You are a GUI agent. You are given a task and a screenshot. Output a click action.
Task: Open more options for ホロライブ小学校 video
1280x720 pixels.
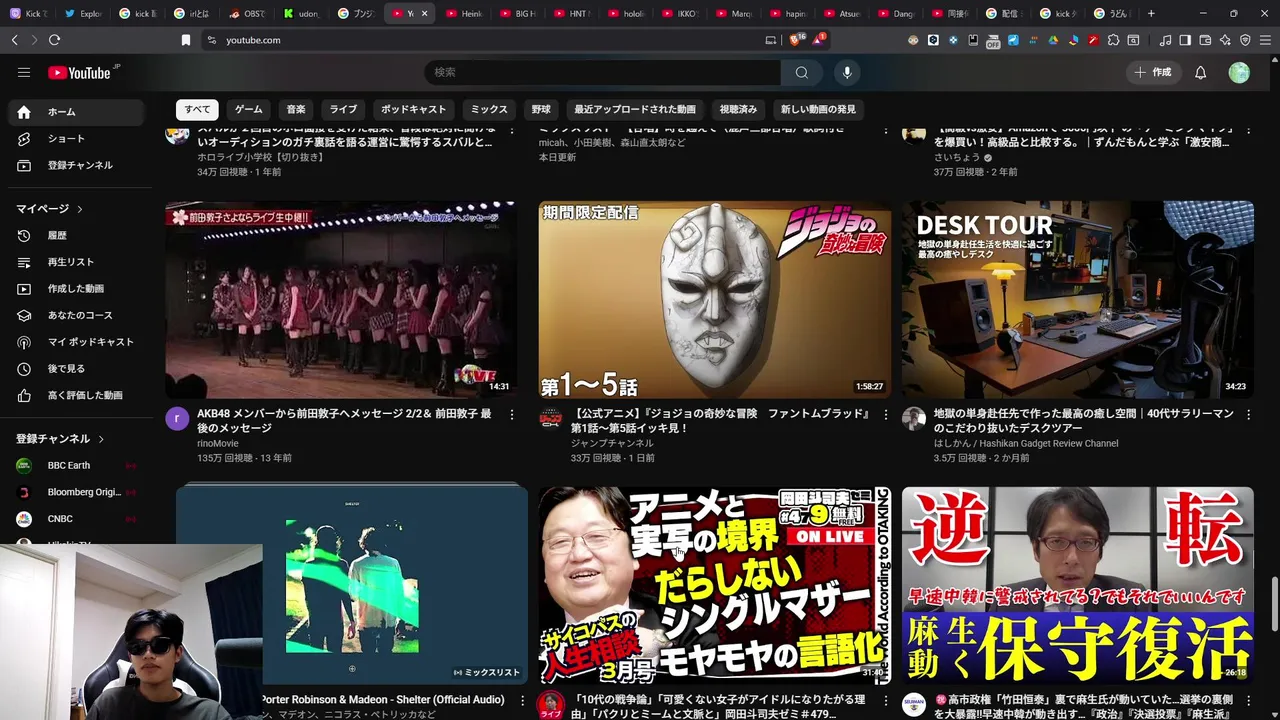pyautogui.click(x=512, y=130)
